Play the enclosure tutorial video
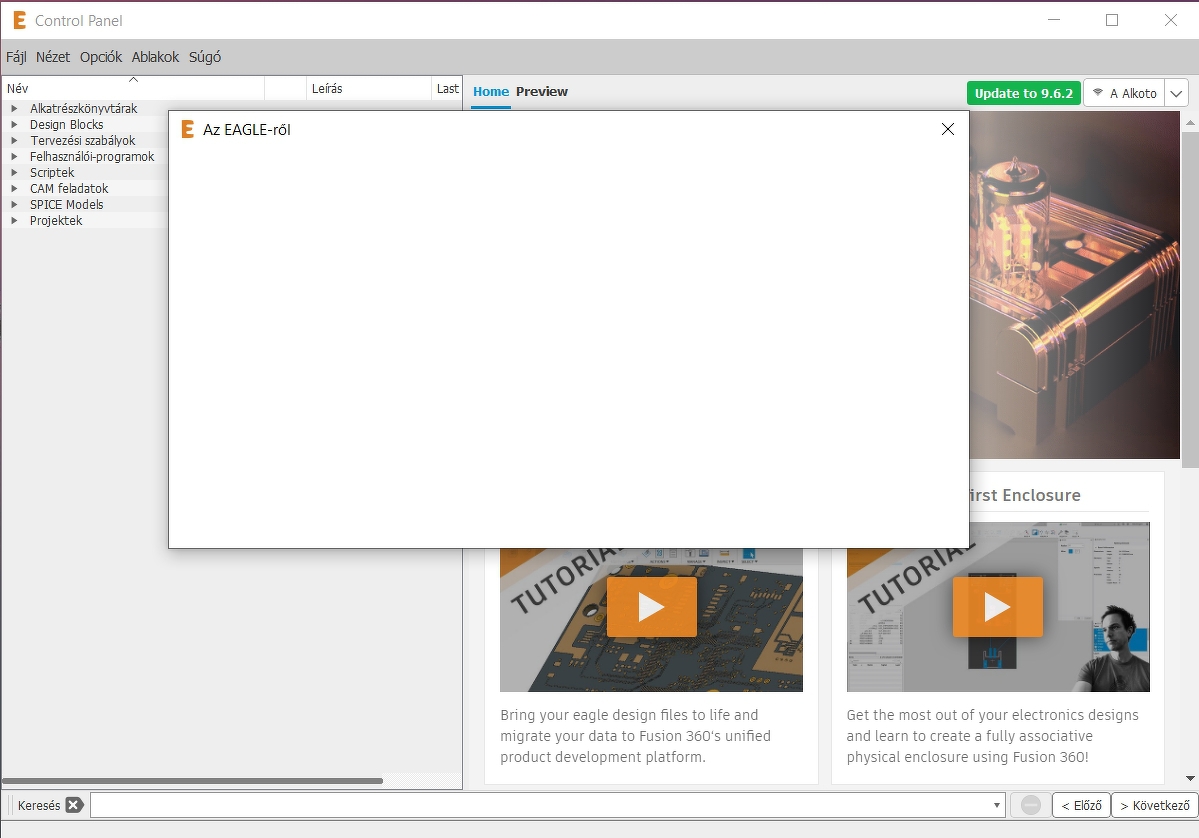Image resolution: width=1199 pixels, height=838 pixels. pos(997,607)
